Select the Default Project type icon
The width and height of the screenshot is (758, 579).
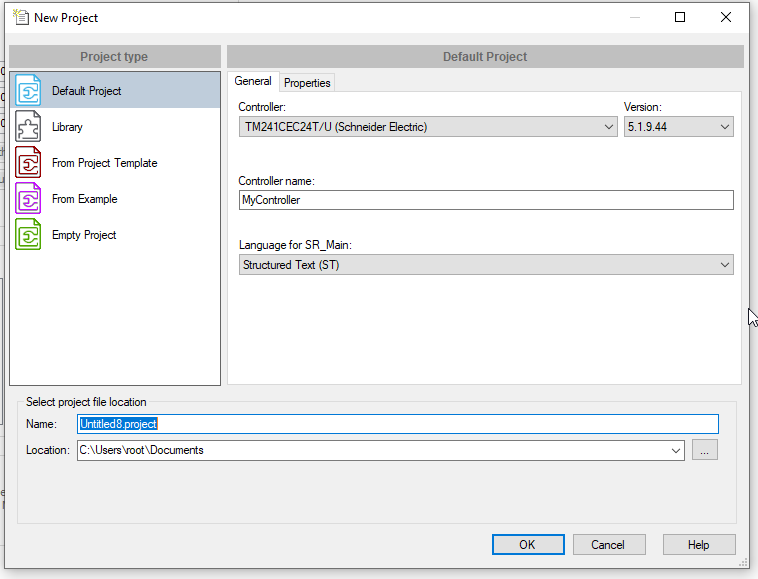pyautogui.click(x=28, y=90)
